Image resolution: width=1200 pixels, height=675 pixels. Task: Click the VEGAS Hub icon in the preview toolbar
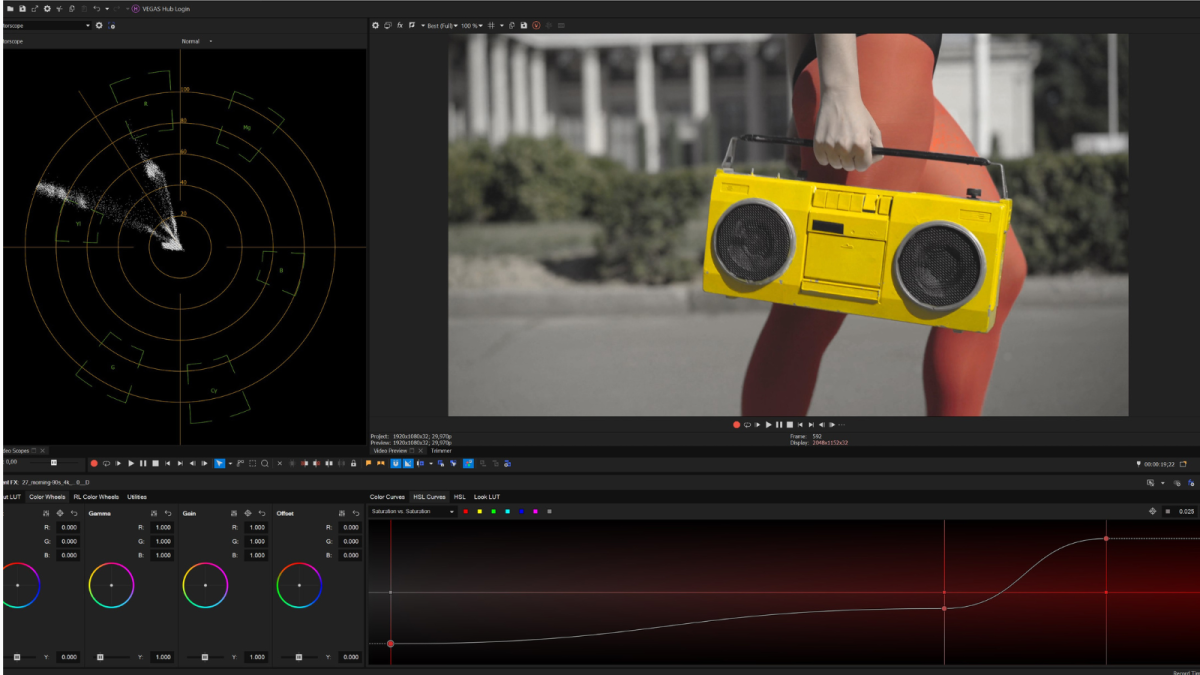(534, 25)
